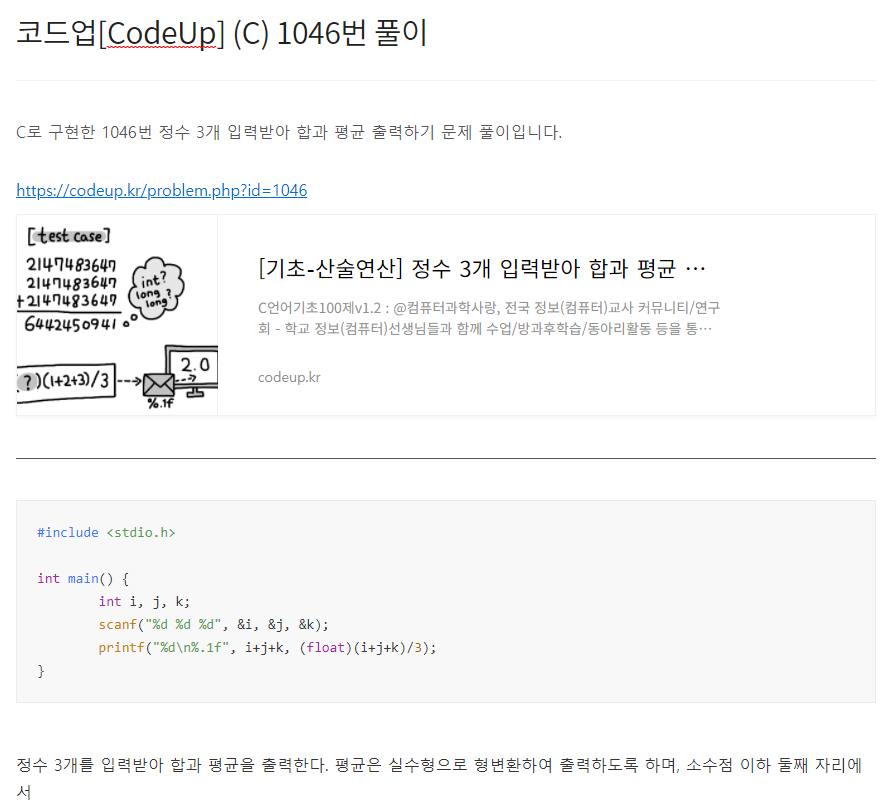Click the code line '#include <stdio.h>'

106,533
